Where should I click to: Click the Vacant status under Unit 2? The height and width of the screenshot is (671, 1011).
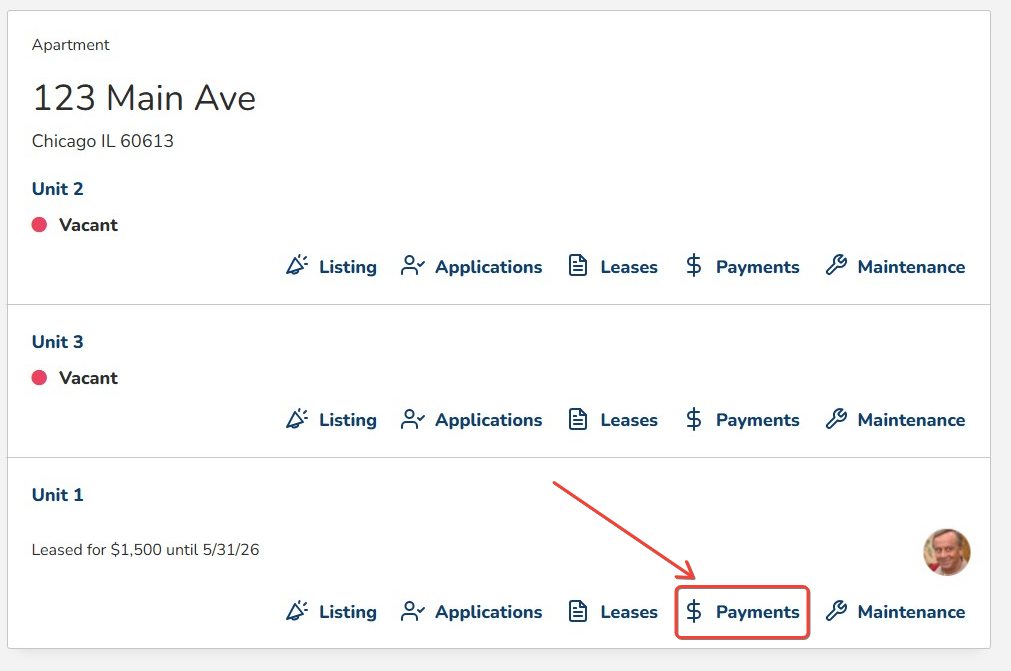[88, 225]
